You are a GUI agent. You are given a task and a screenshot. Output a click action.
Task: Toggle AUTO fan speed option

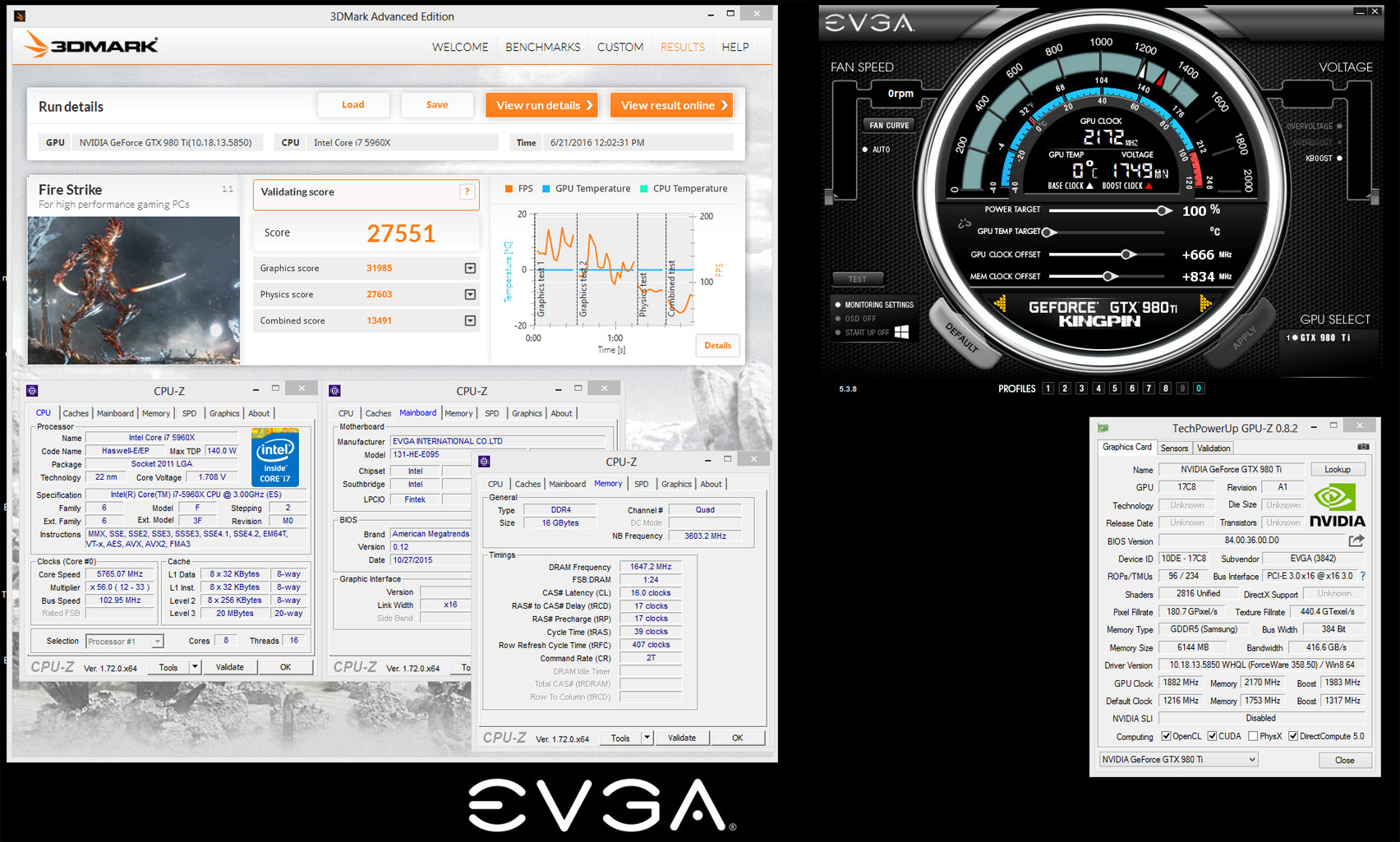pyautogui.click(x=876, y=150)
